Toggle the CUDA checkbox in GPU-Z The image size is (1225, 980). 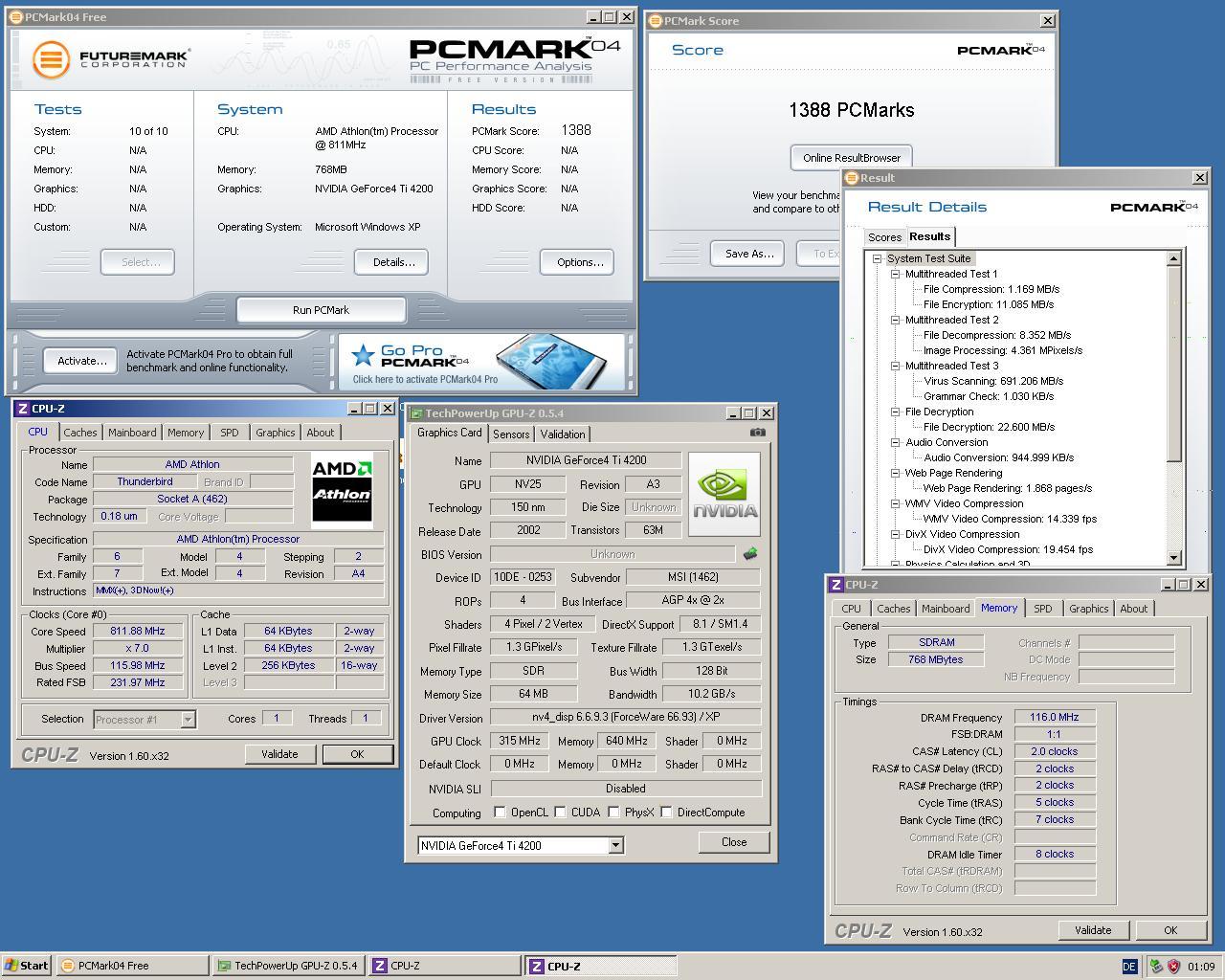click(560, 813)
